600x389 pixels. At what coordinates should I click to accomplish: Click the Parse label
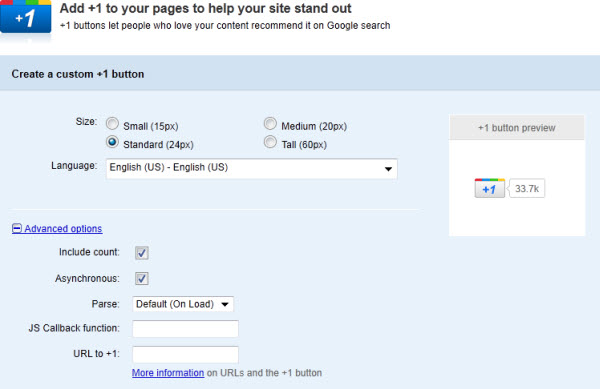106,304
